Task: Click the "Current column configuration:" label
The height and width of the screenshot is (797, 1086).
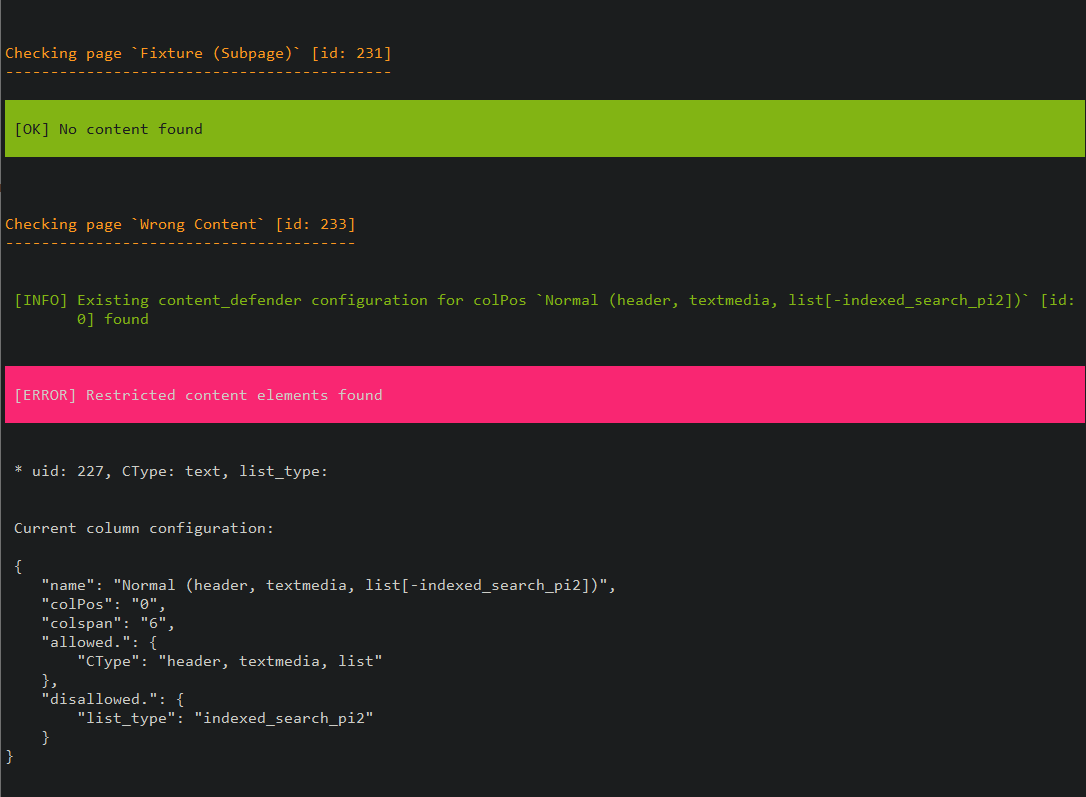Action: pos(144,528)
